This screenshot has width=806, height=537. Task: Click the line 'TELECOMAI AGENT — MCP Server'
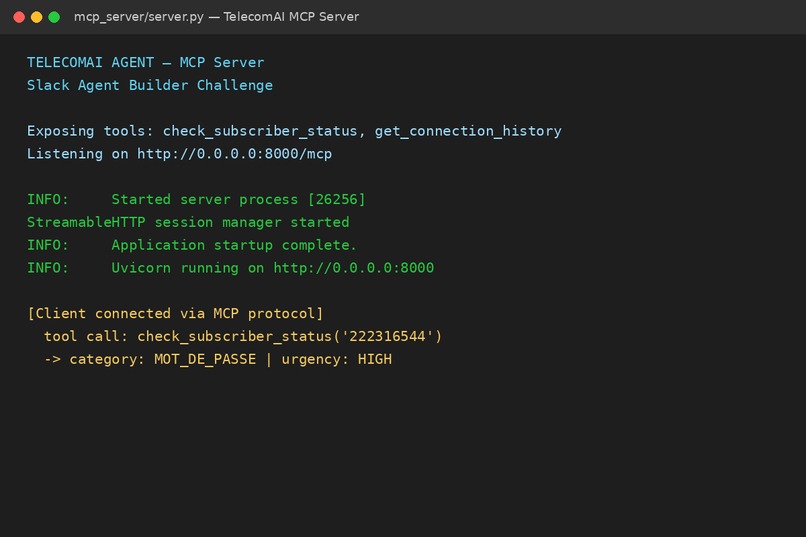(145, 63)
